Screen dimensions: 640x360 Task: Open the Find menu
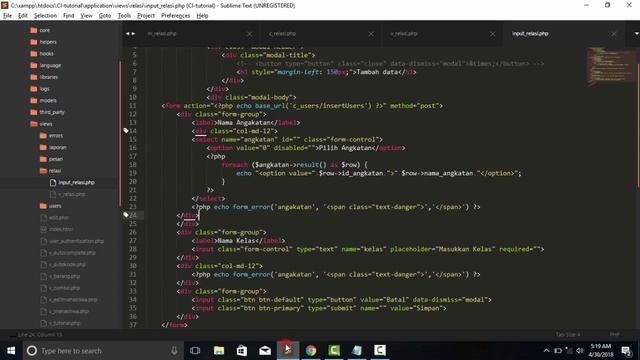(69, 16)
